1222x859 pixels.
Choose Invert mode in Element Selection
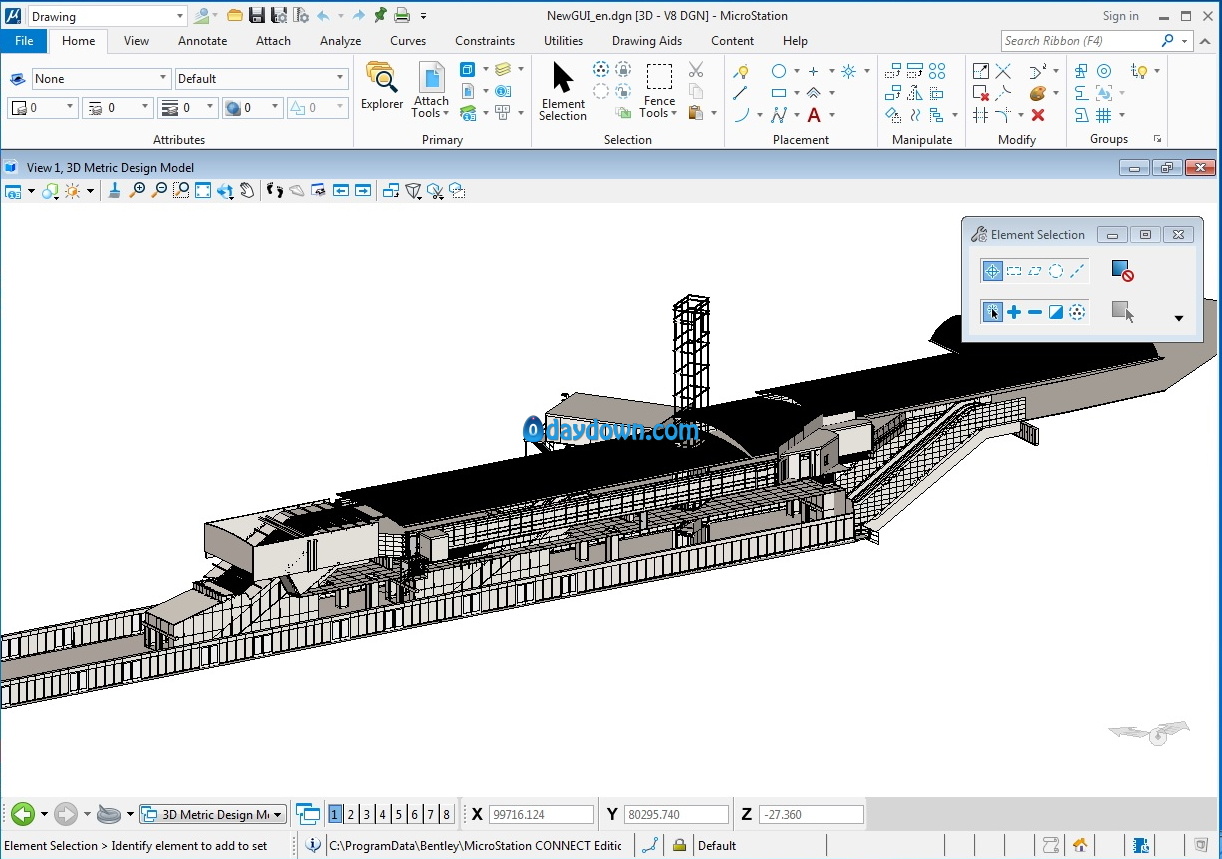[x=1056, y=312]
